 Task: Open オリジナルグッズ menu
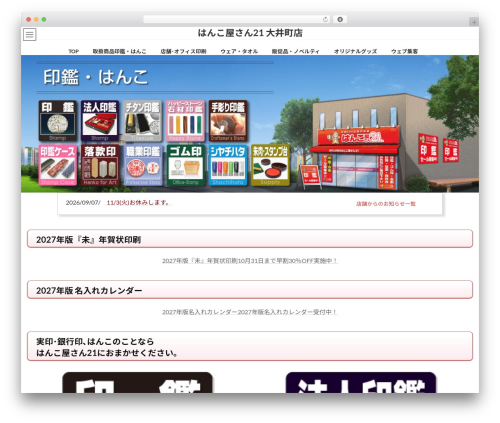tap(355, 51)
